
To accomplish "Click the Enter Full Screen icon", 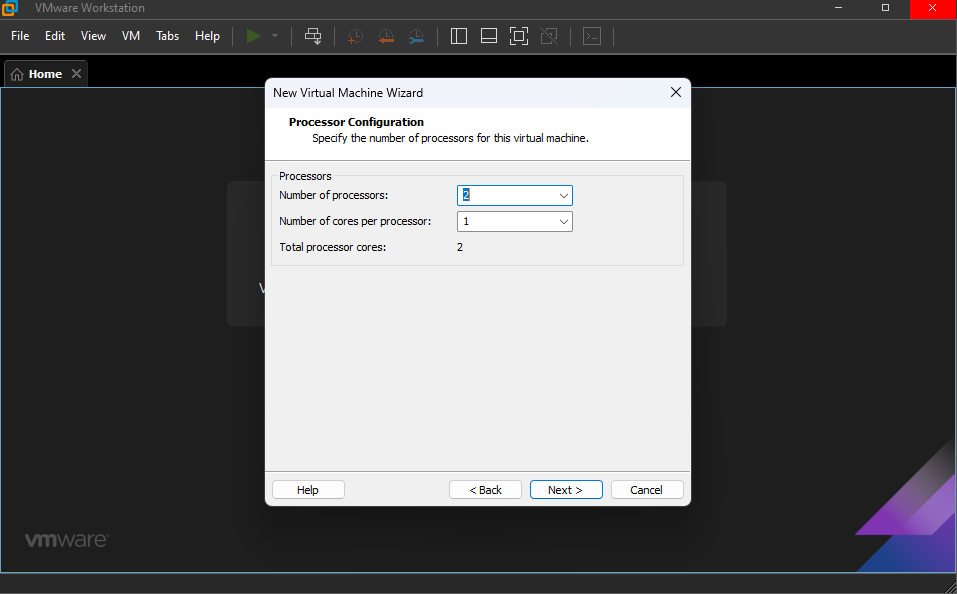I will tap(519, 36).
